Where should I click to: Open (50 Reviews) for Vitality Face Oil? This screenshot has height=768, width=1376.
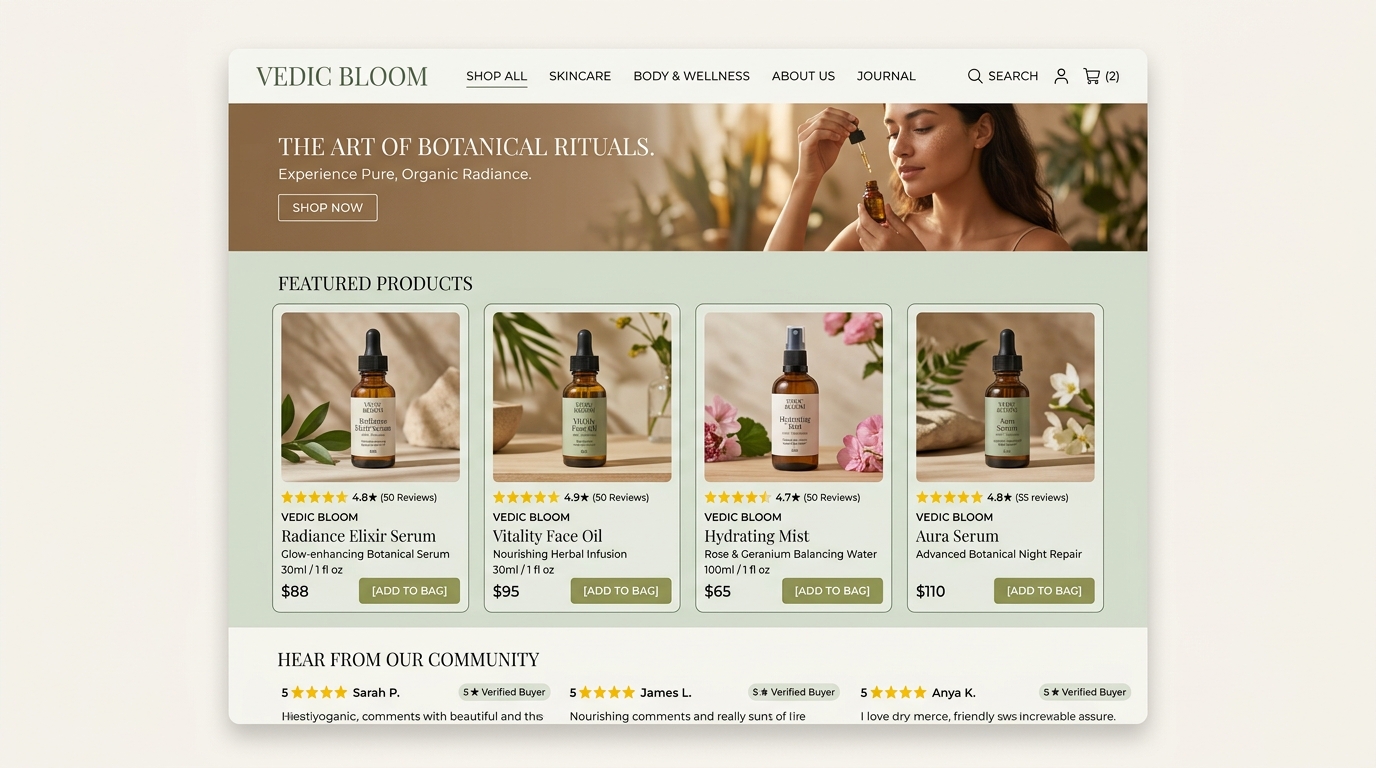620,497
